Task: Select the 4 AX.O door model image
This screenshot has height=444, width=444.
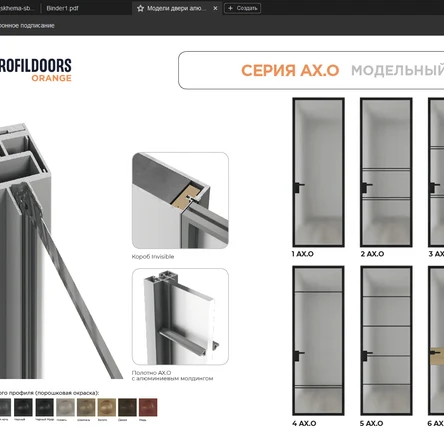Action: [318, 341]
